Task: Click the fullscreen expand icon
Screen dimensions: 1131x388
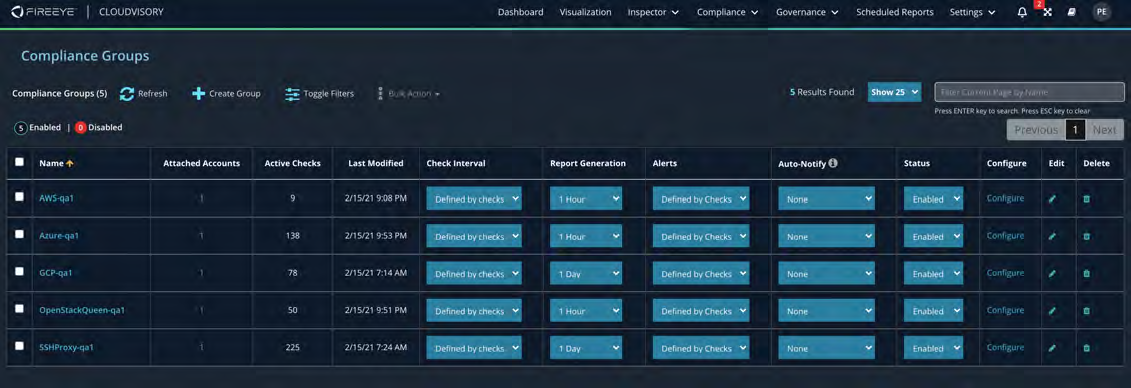Action: coord(1047,12)
